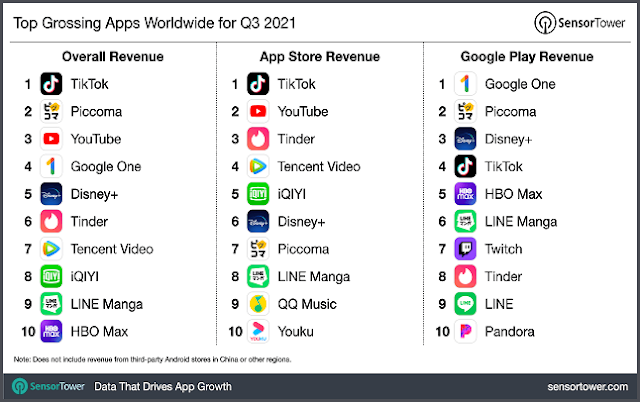Click the 'Pandora' app name
This screenshot has height=402, width=640.
[509, 332]
